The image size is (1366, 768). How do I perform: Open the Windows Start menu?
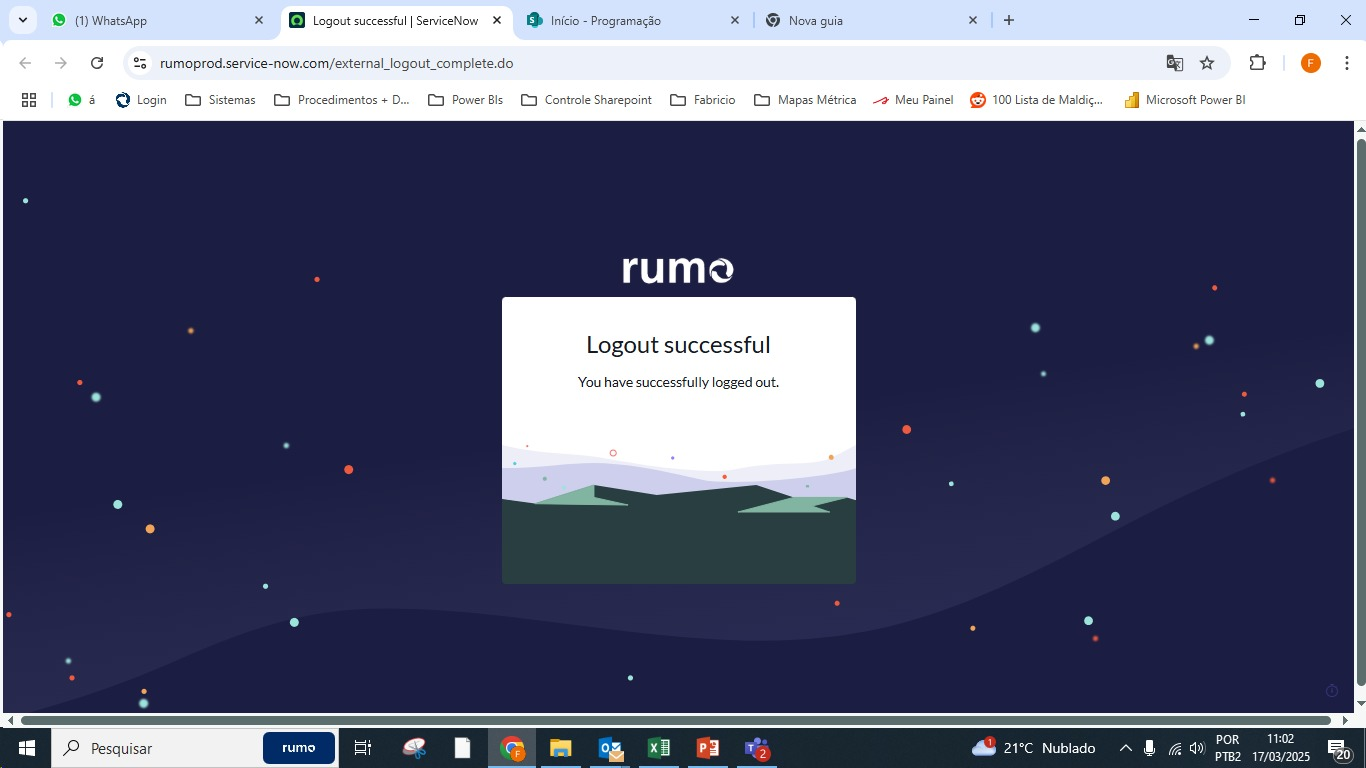(26, 748)
